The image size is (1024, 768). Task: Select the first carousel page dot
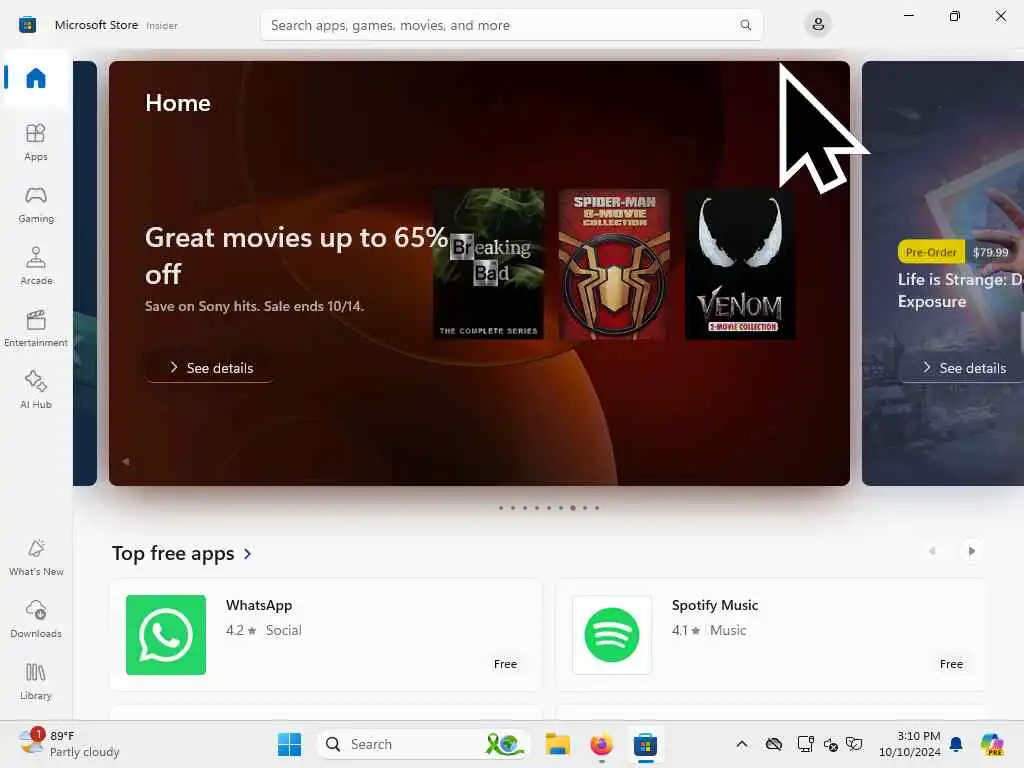coord(501,507)
